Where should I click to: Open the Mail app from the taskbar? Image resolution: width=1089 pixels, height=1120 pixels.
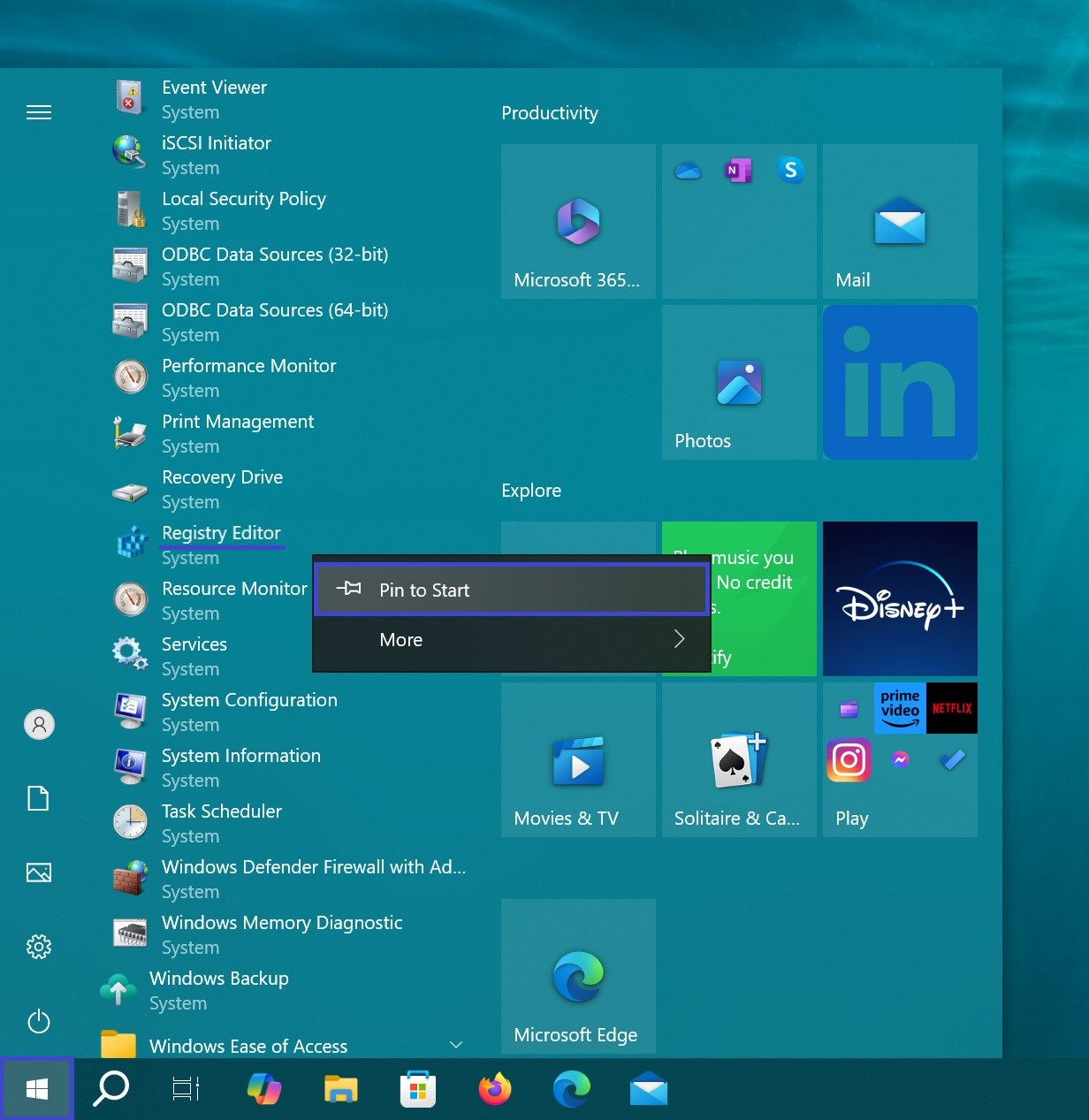click(x=649, y=1089)
